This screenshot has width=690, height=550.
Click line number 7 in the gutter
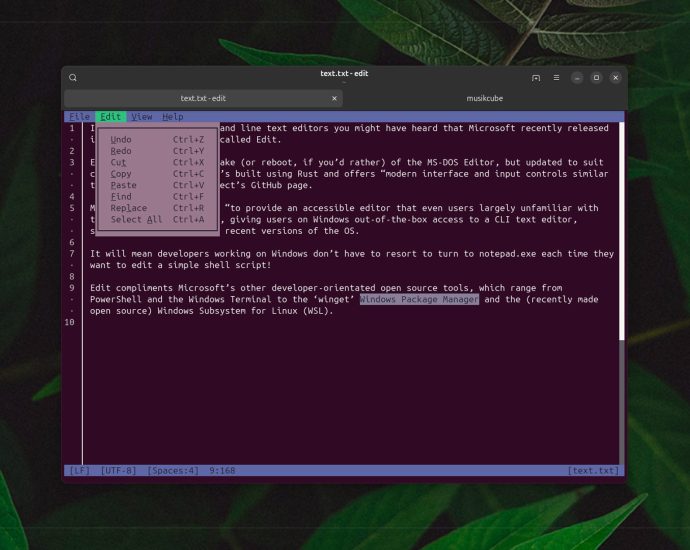(x=72, y=254)
